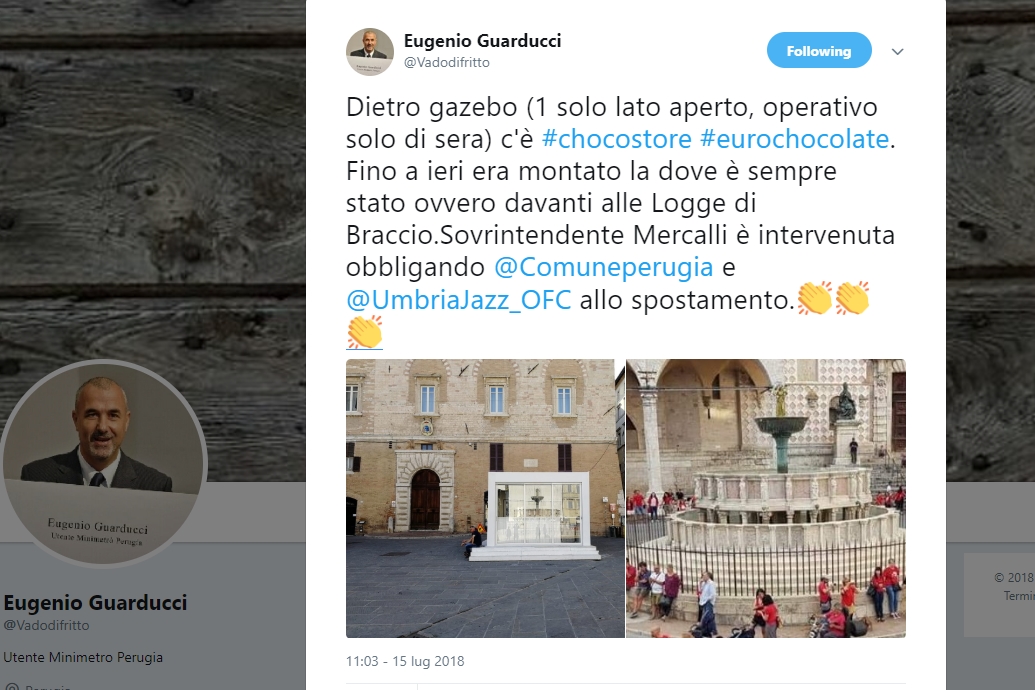This screenshot has height=690, width=1035.
Task: Visit the @UmbriaJazz_OFC mention
Action: click(x=459, y=300)
